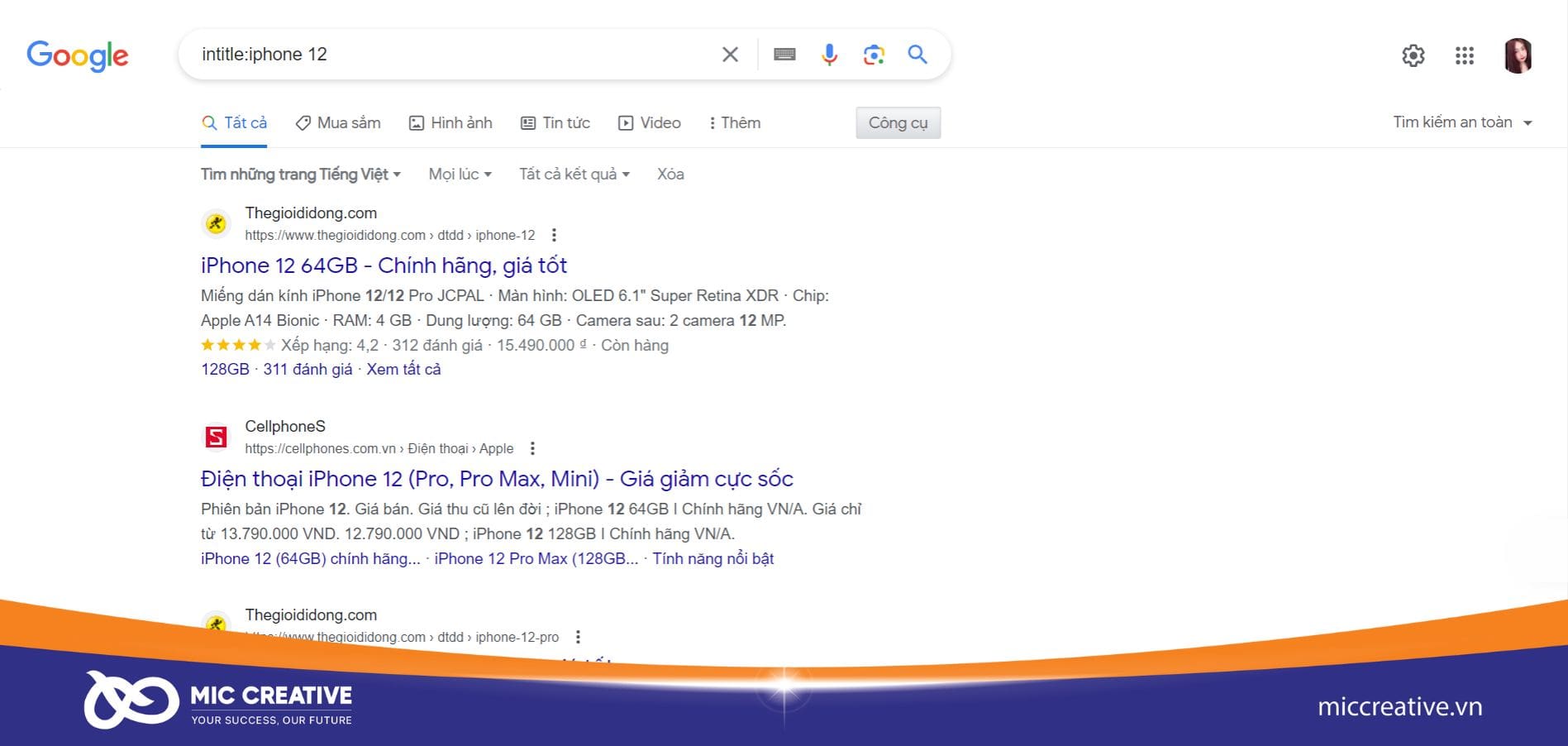The width and height of the screenshot is (1568, 746).
Task: Click the CellphoneS site name text
Action: (x=285, y=427)
